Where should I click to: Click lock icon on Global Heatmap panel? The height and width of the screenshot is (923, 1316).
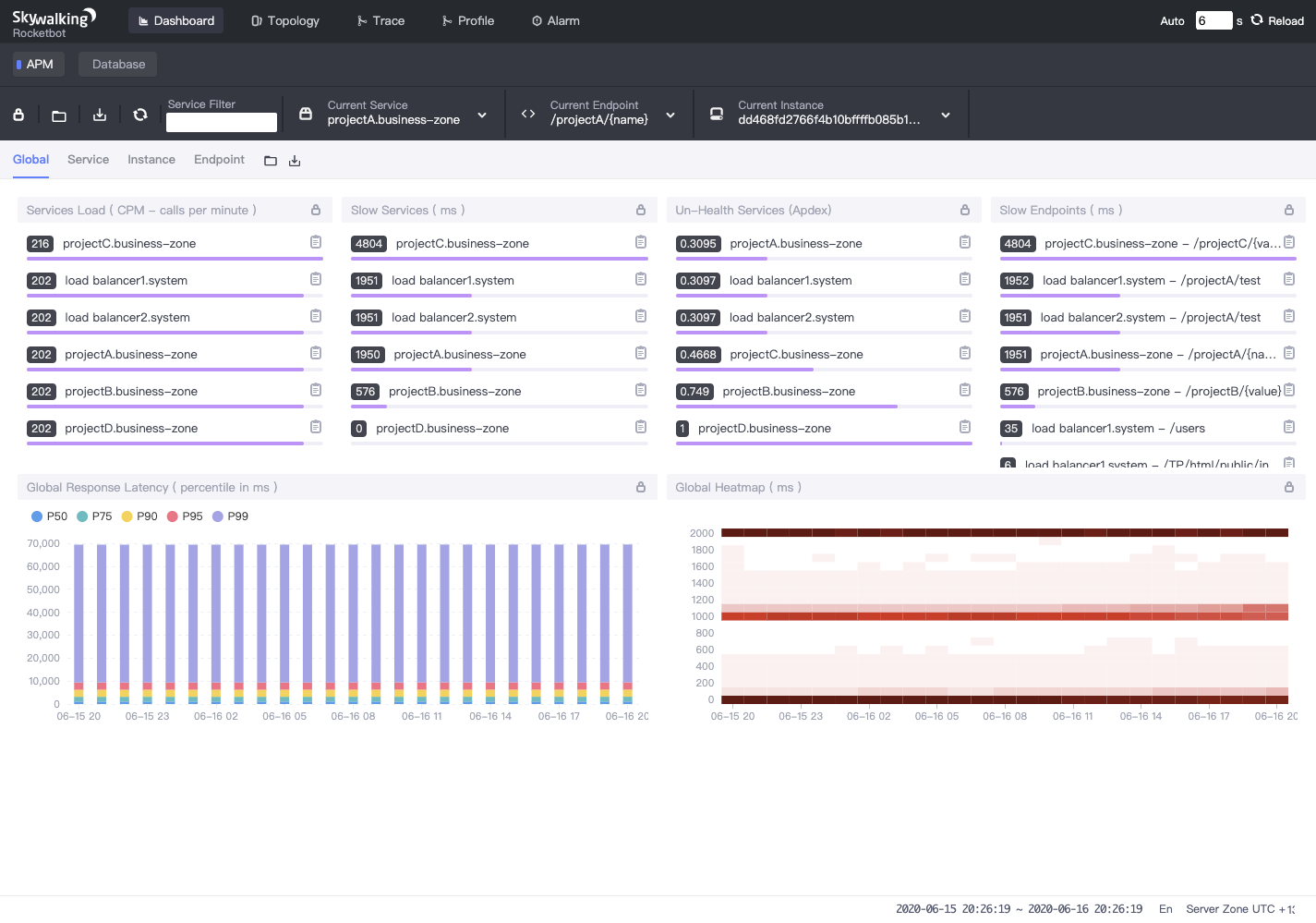coord(1289,487)
